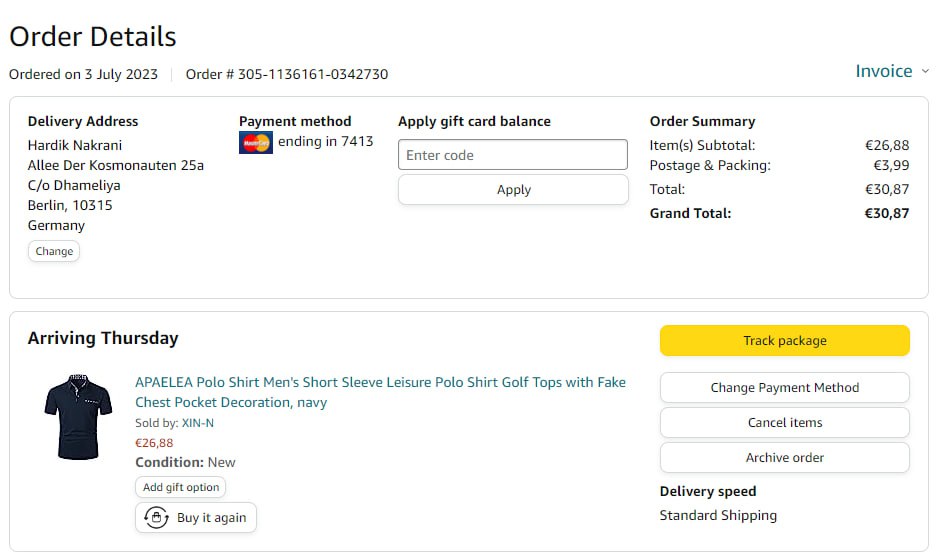
Task: Click the Arriving Thursday heading
Action: 103,338
